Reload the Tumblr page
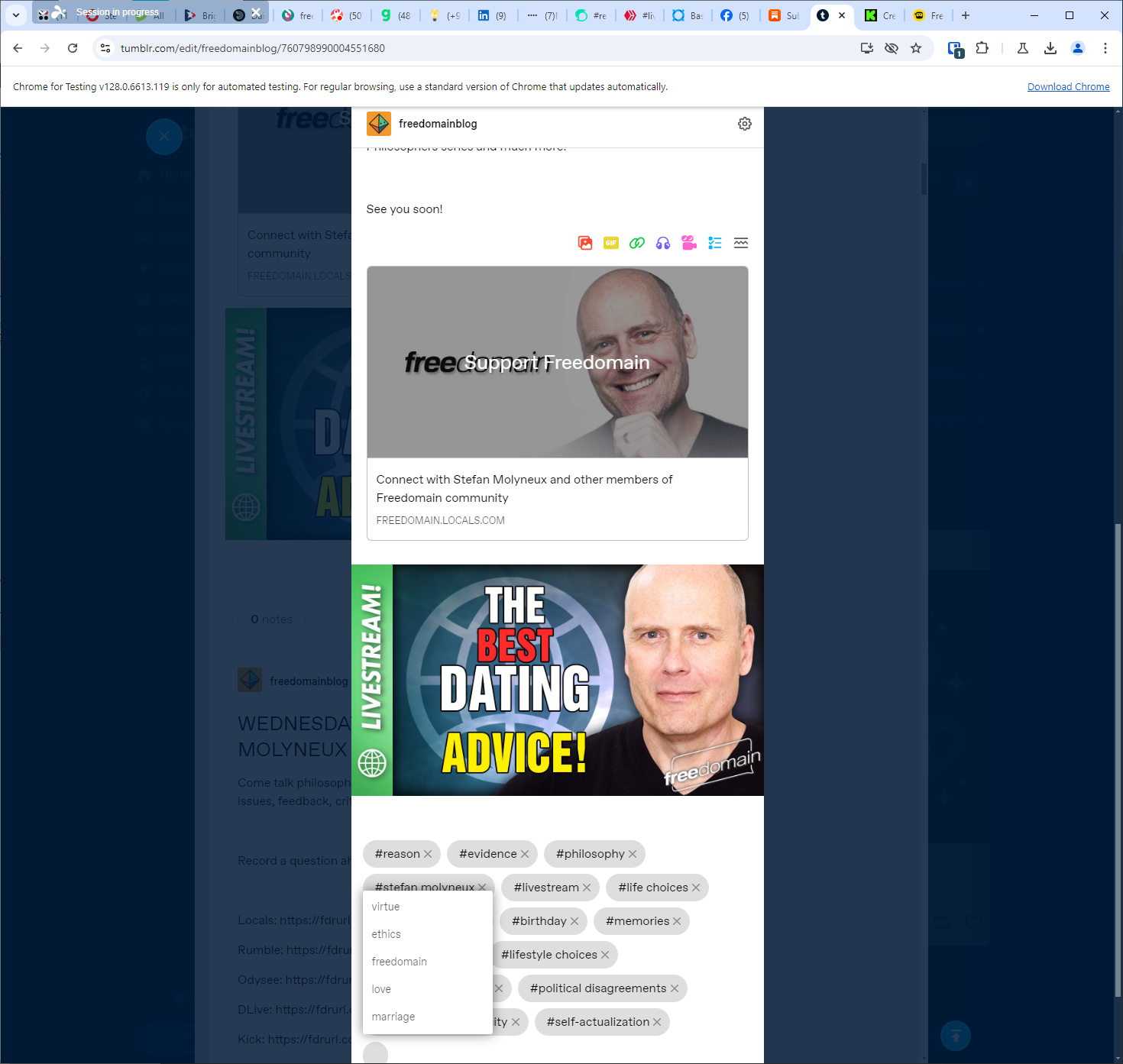 73,48
